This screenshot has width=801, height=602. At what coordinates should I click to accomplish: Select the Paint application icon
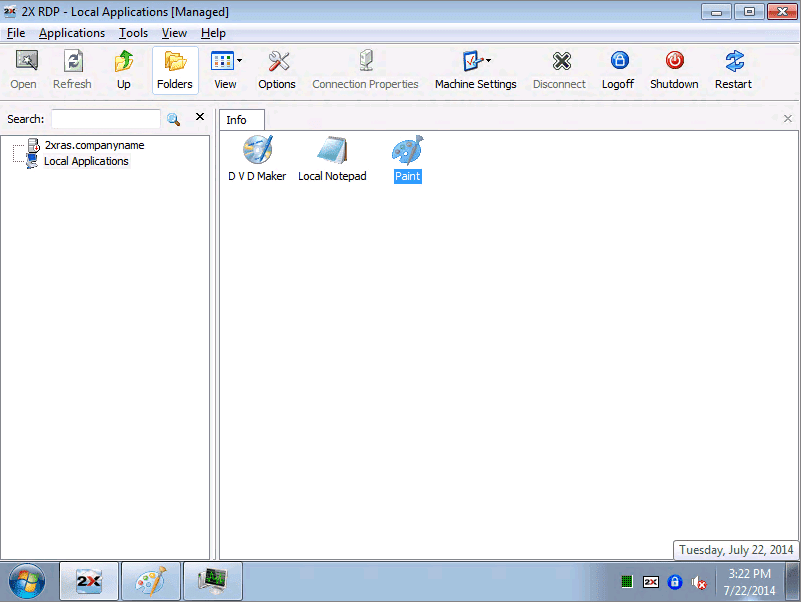[408, 159]
